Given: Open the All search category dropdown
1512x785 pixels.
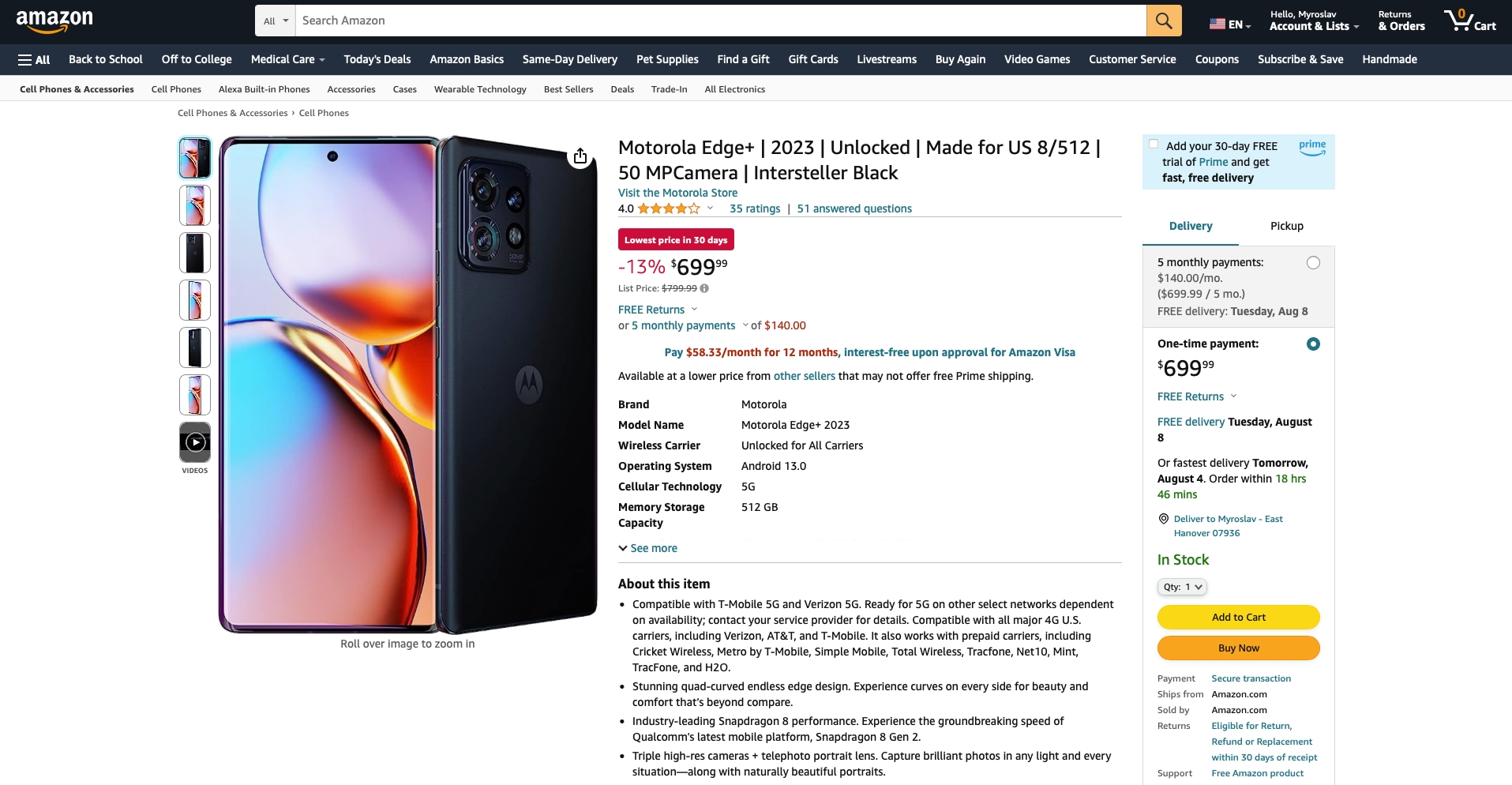Looking at the screenshot, I should click(276, 21).
